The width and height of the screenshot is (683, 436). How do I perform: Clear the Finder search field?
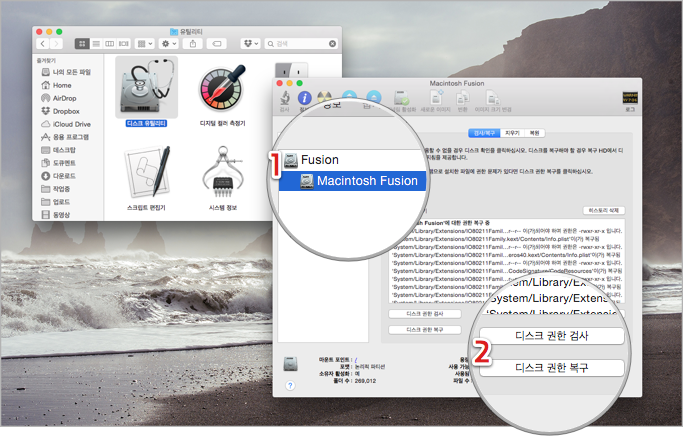pos(333,44)
